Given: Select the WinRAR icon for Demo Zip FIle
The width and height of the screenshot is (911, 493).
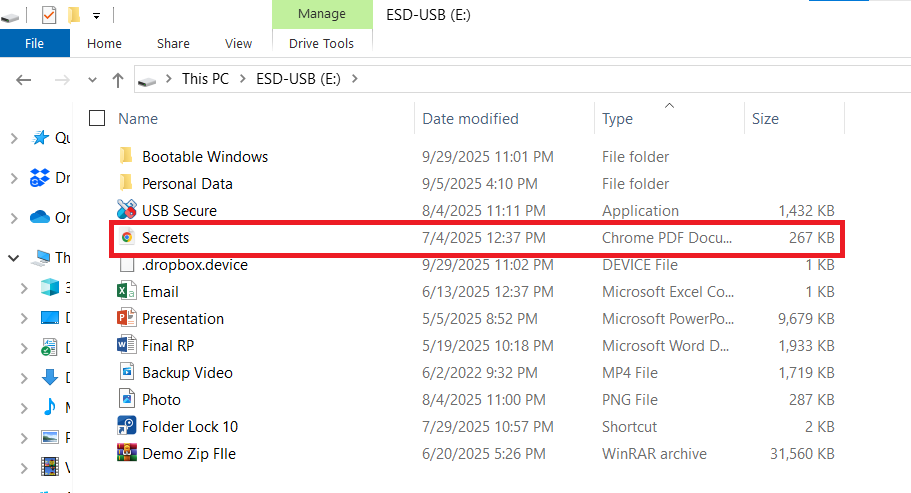Looking at the screenshot, I should point(127,453).
